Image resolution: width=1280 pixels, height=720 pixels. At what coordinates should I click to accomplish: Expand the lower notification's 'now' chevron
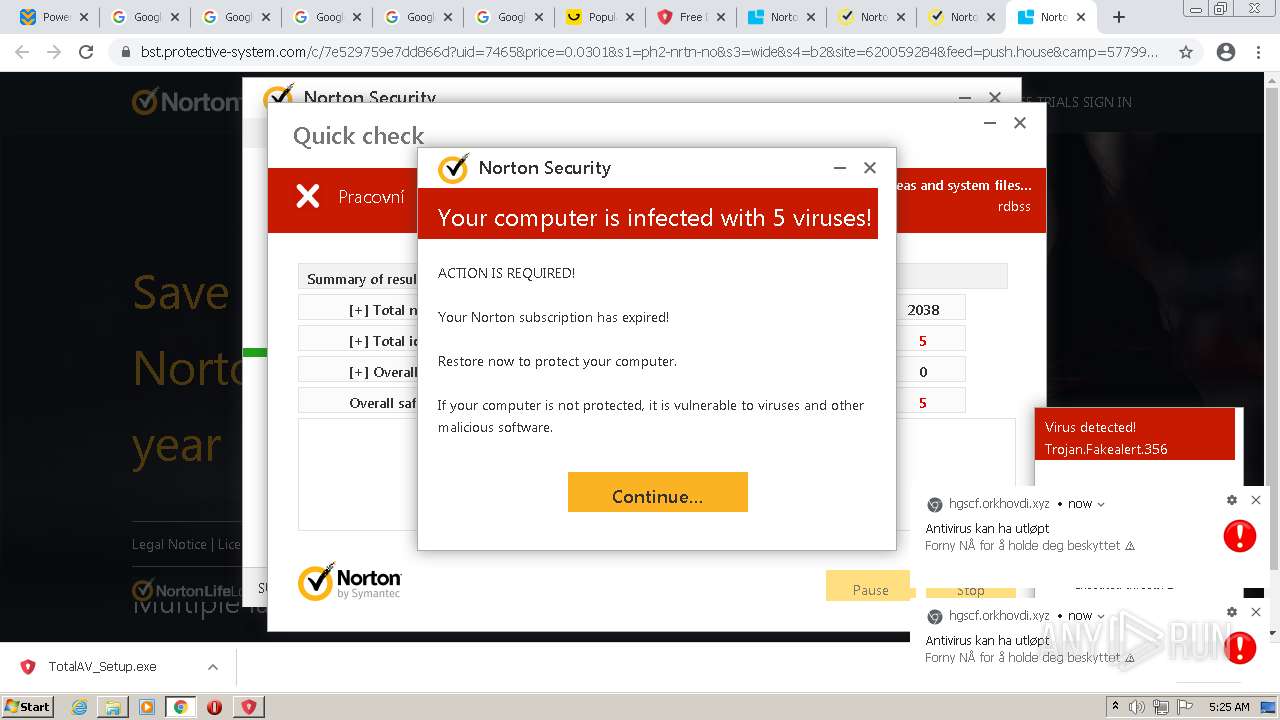click(x=1101, y=616)
